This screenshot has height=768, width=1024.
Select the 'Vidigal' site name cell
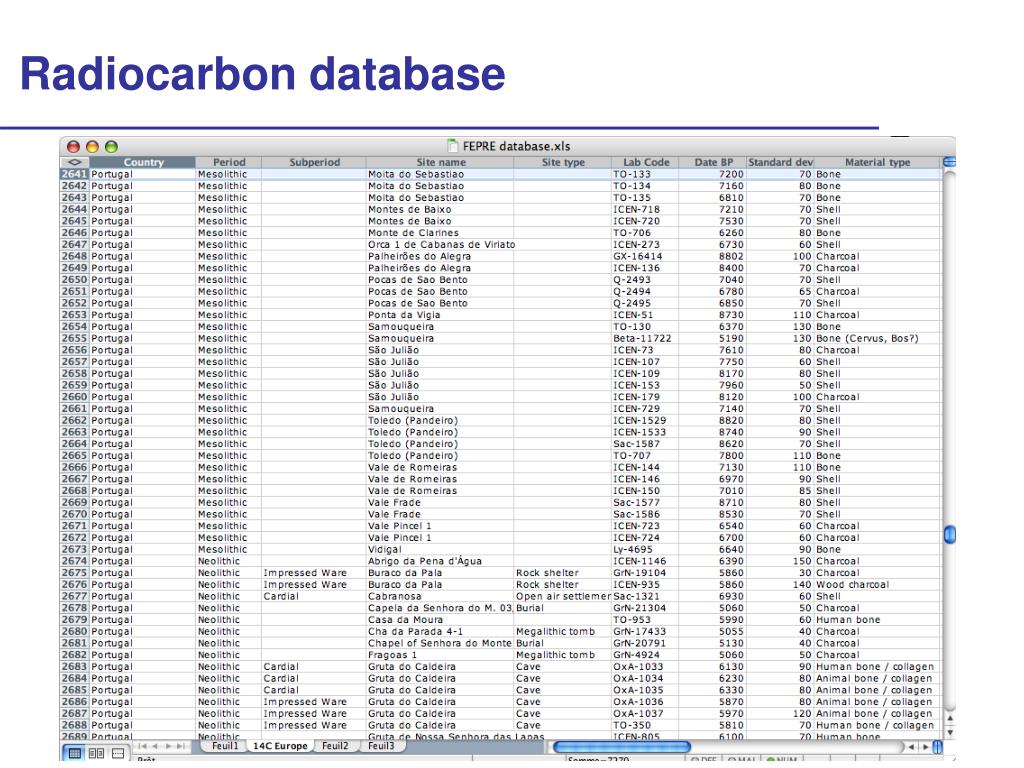point(441,549)
